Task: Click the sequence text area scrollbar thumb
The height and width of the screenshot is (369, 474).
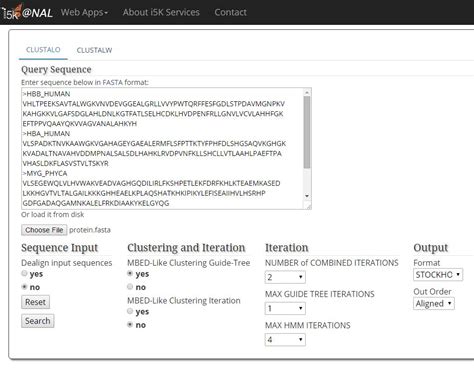Action: pyautogui.click(x=307, y=132)
